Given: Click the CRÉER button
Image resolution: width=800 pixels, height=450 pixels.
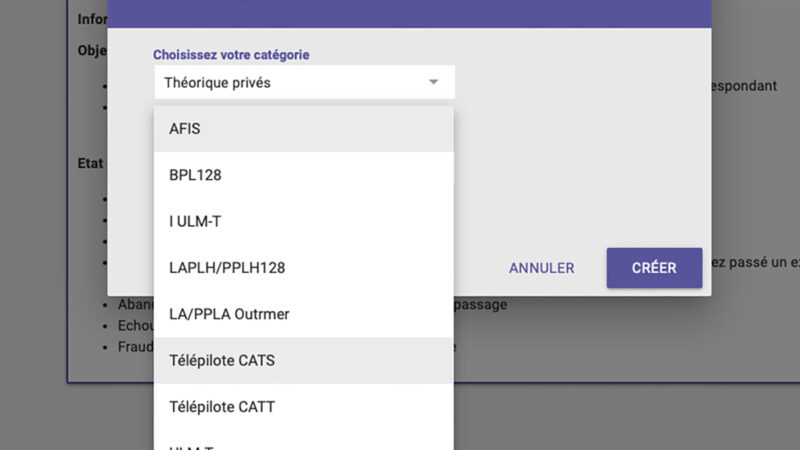Looking at the screenshot, I should (x=654, y=268).
